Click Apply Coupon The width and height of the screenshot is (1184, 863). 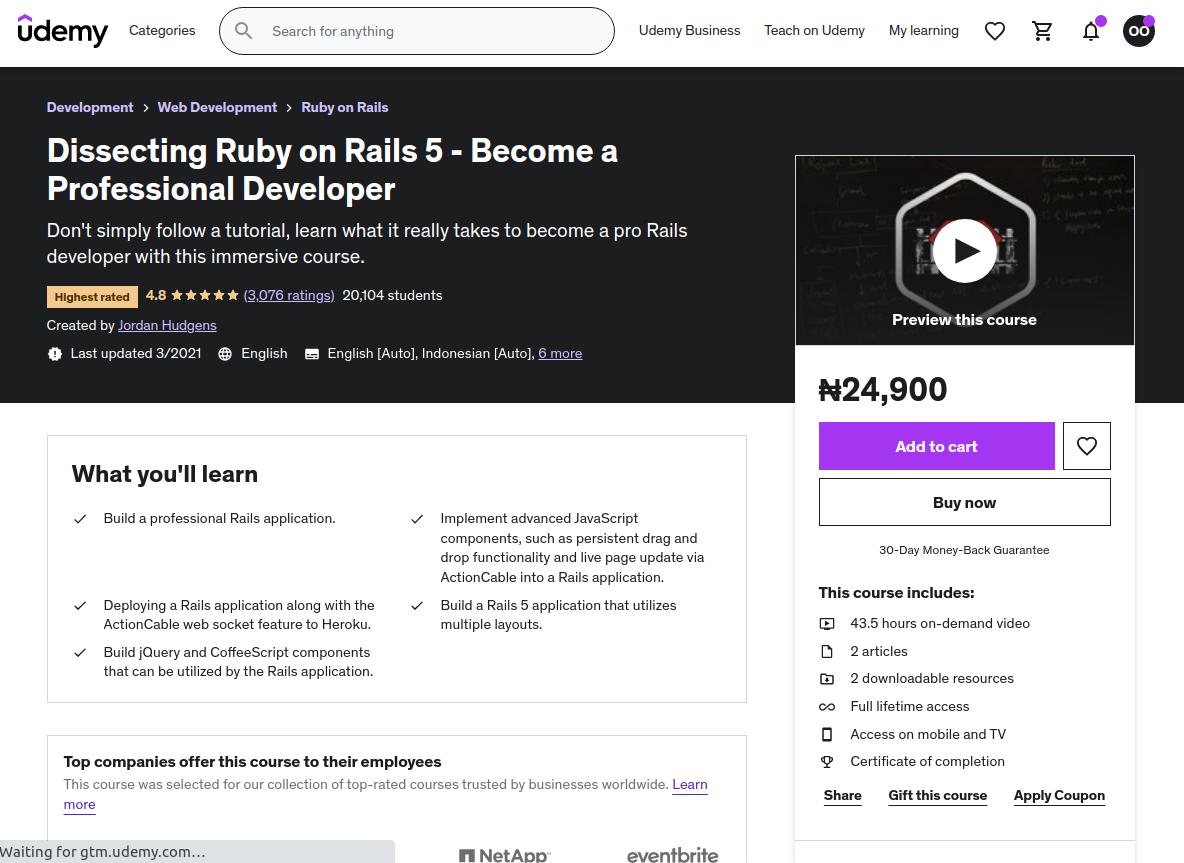coord(1059,795)
